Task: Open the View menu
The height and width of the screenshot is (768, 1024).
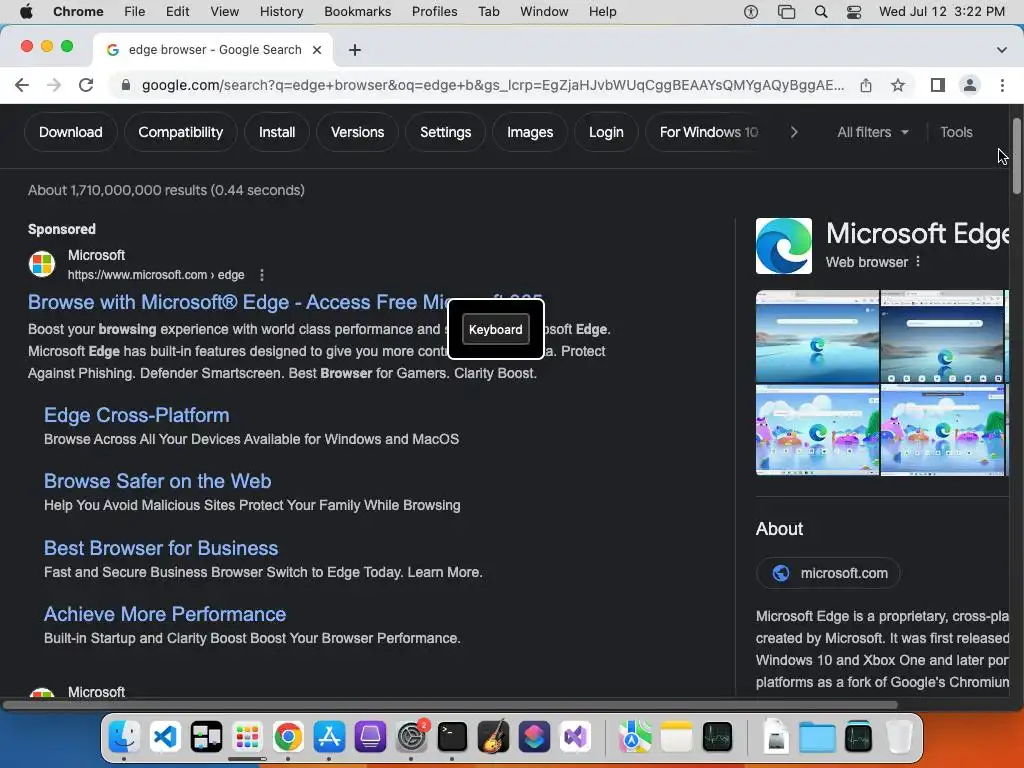Action: coord(224,12)
